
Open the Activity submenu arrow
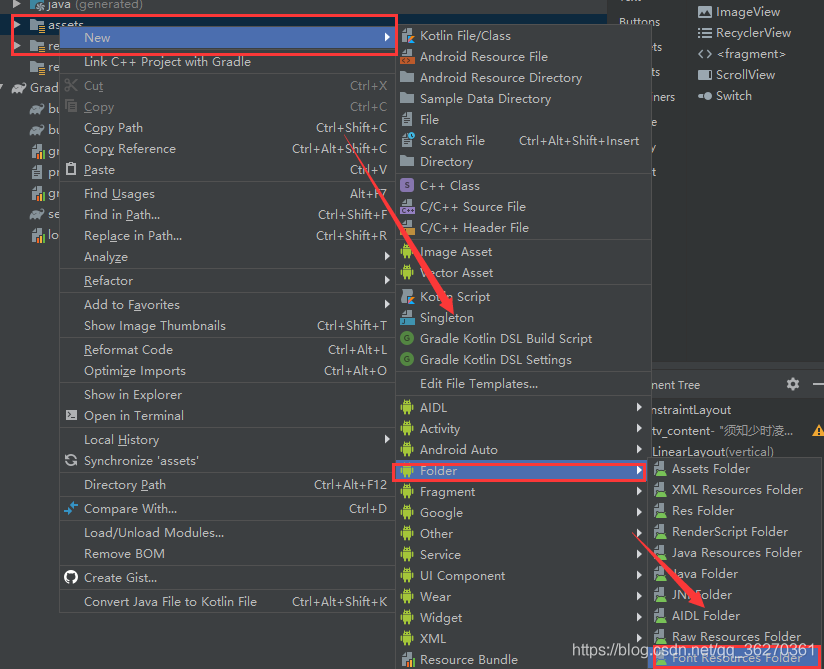click(638, 428)
